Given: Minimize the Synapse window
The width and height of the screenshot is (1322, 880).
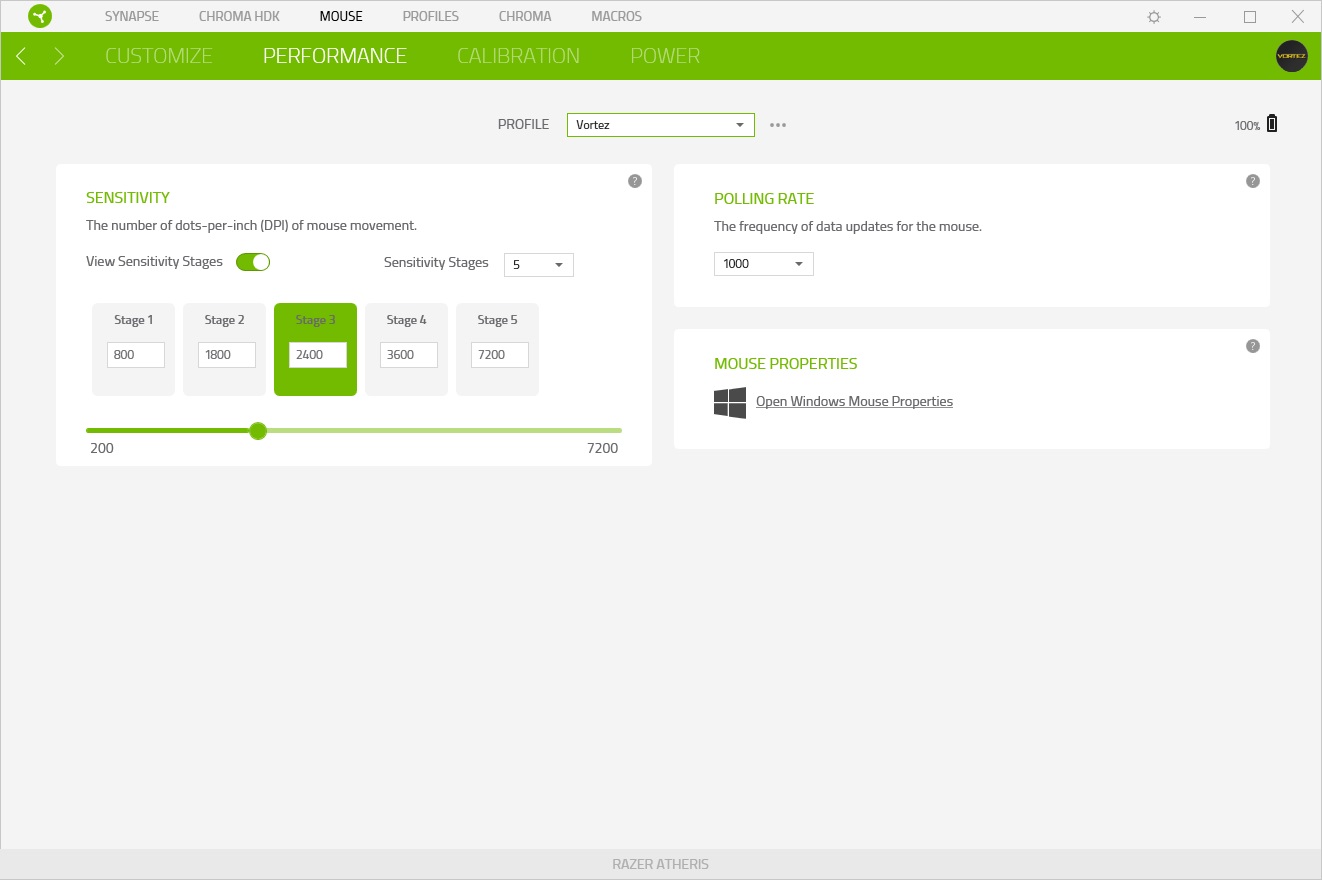Looking at the screenshot, I should click(1202, 17).
